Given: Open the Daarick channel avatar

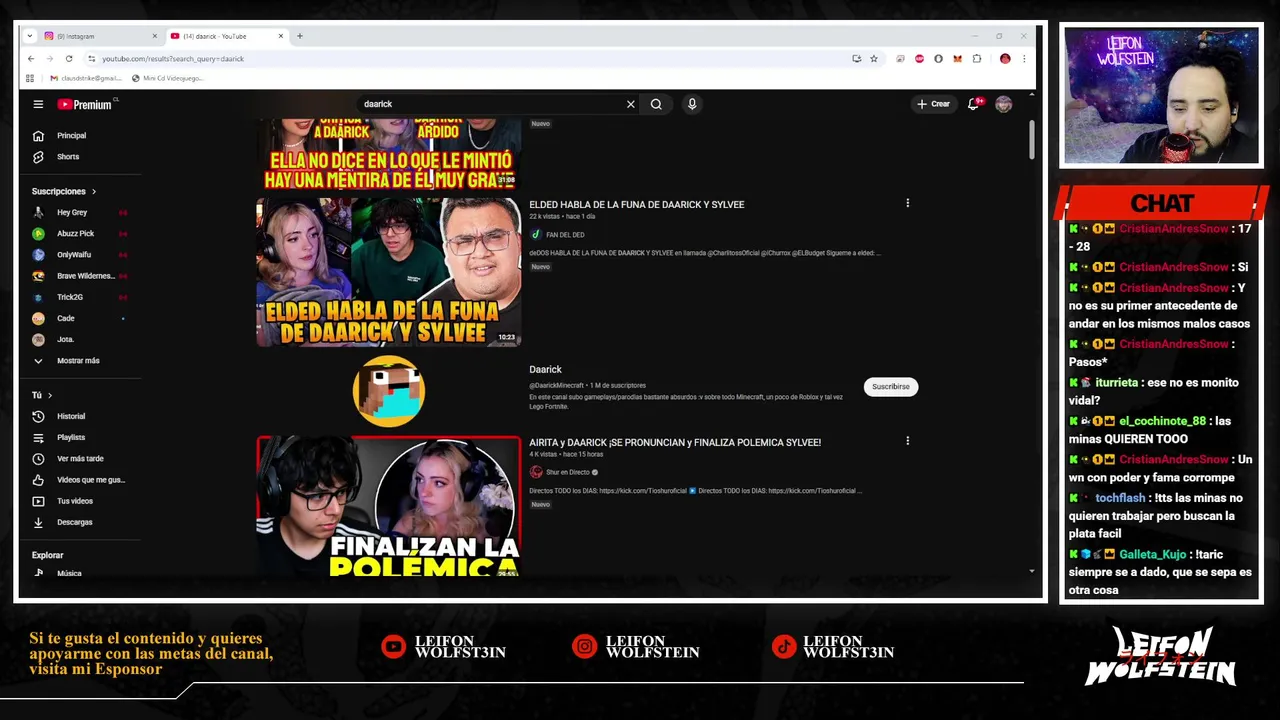Looking at the screenshot, I should 389,391.
